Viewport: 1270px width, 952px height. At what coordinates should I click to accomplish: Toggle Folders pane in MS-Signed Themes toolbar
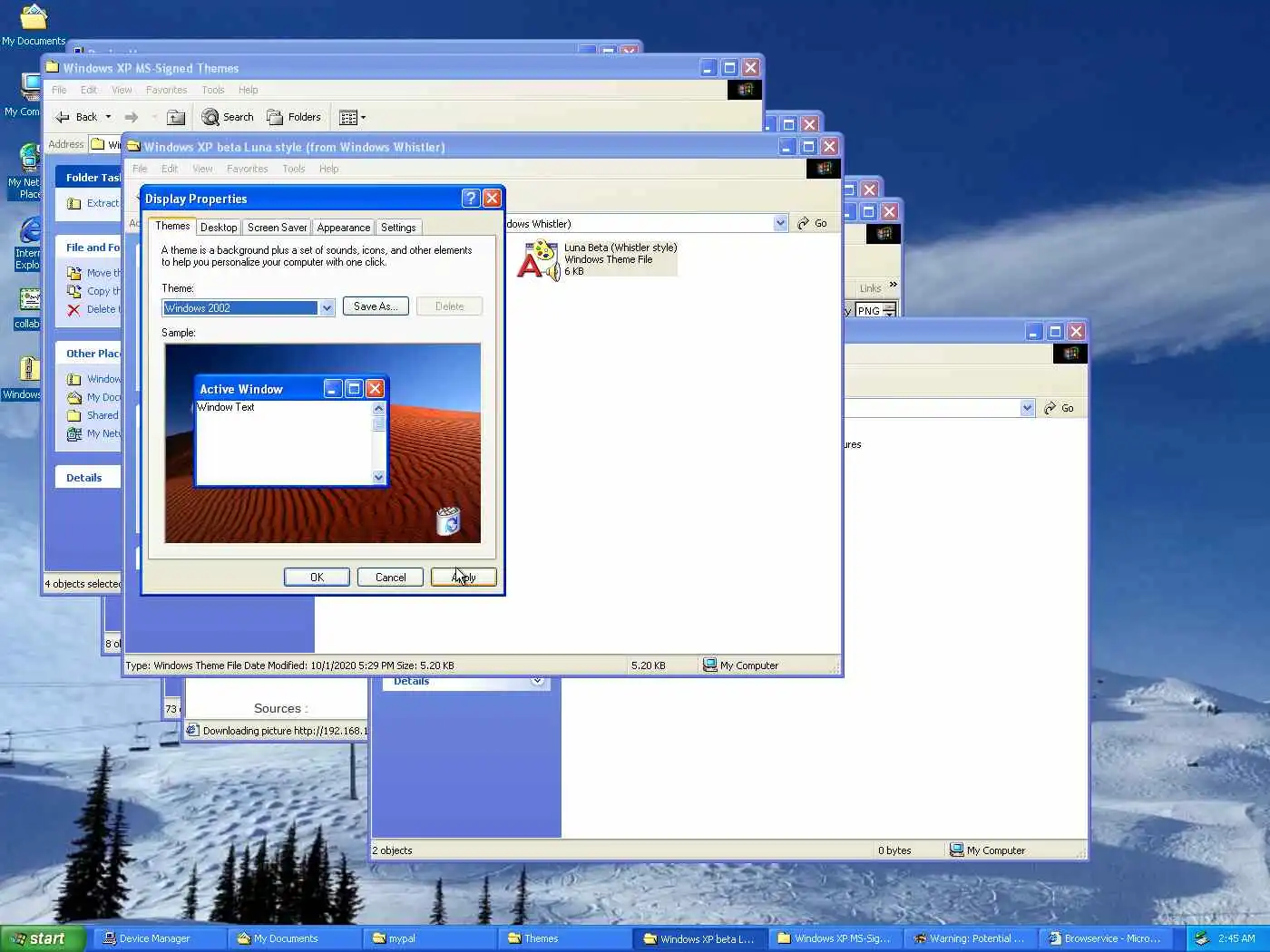pyautogui.click(x=294, y=117)
